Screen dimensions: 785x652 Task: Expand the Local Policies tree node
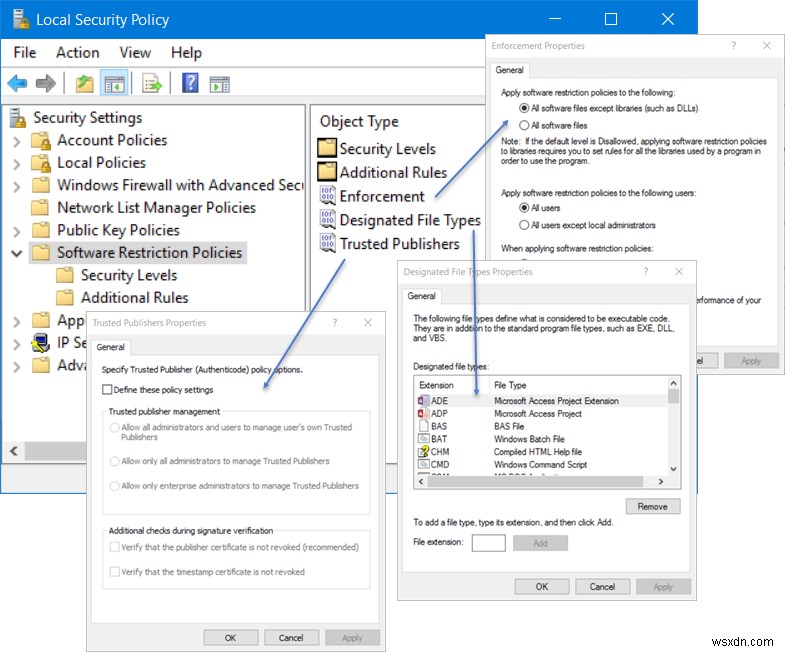tap(17, 164)
